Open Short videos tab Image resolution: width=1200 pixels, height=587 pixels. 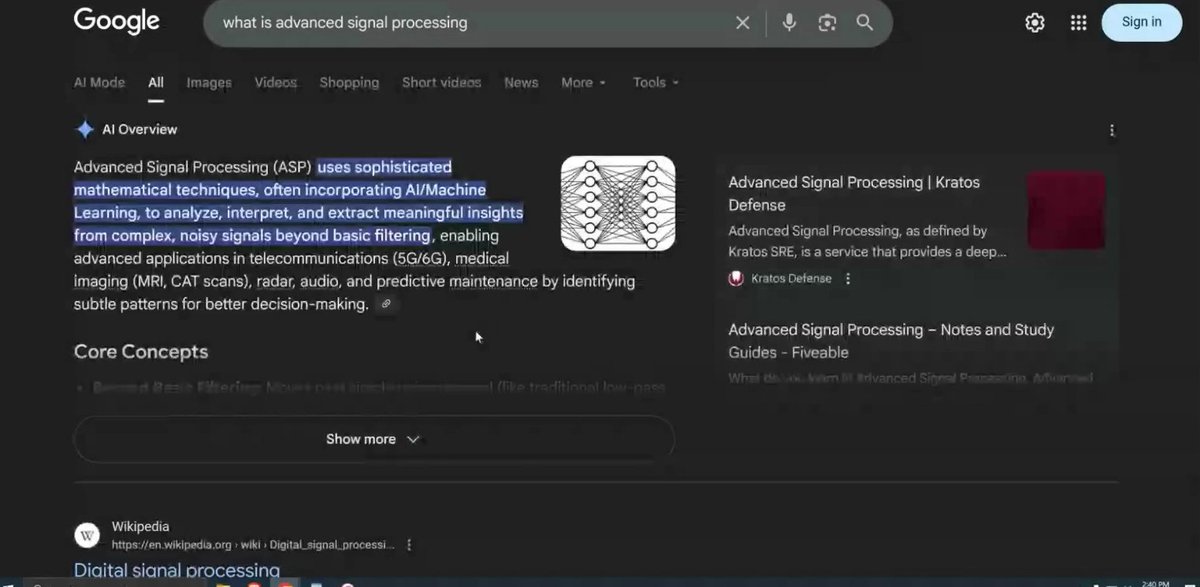click(x=441, y=83)
